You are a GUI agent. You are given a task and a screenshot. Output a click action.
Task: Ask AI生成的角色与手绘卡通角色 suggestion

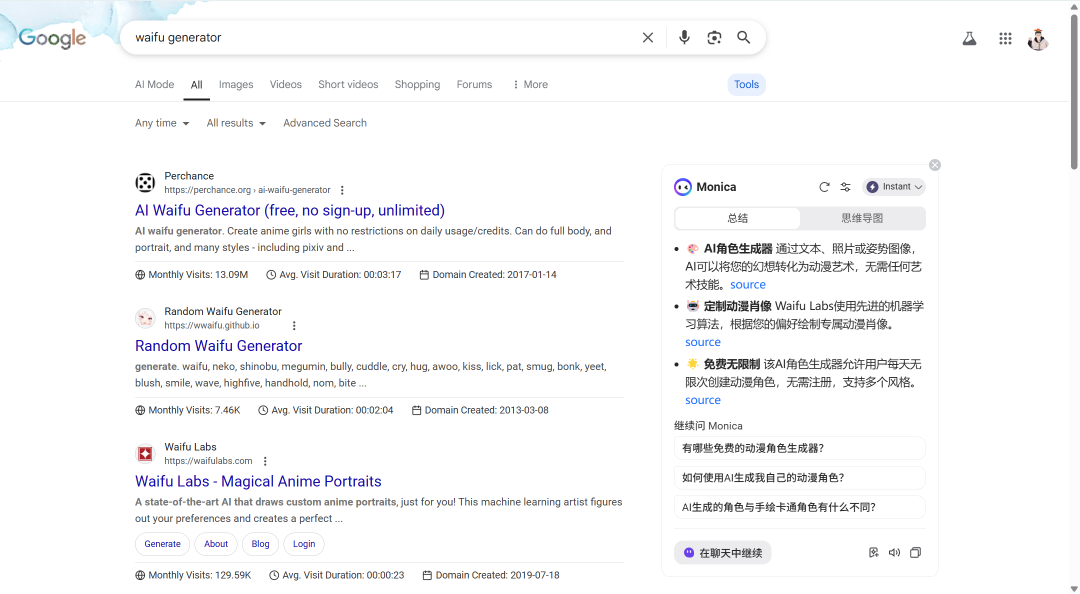[x=799, y=508]
